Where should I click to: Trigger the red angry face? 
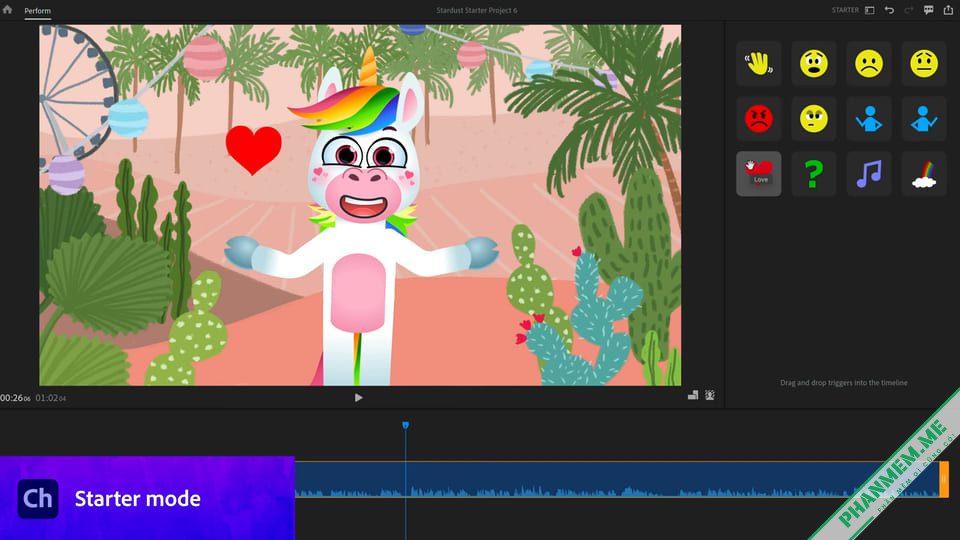(x=759, y=119)
